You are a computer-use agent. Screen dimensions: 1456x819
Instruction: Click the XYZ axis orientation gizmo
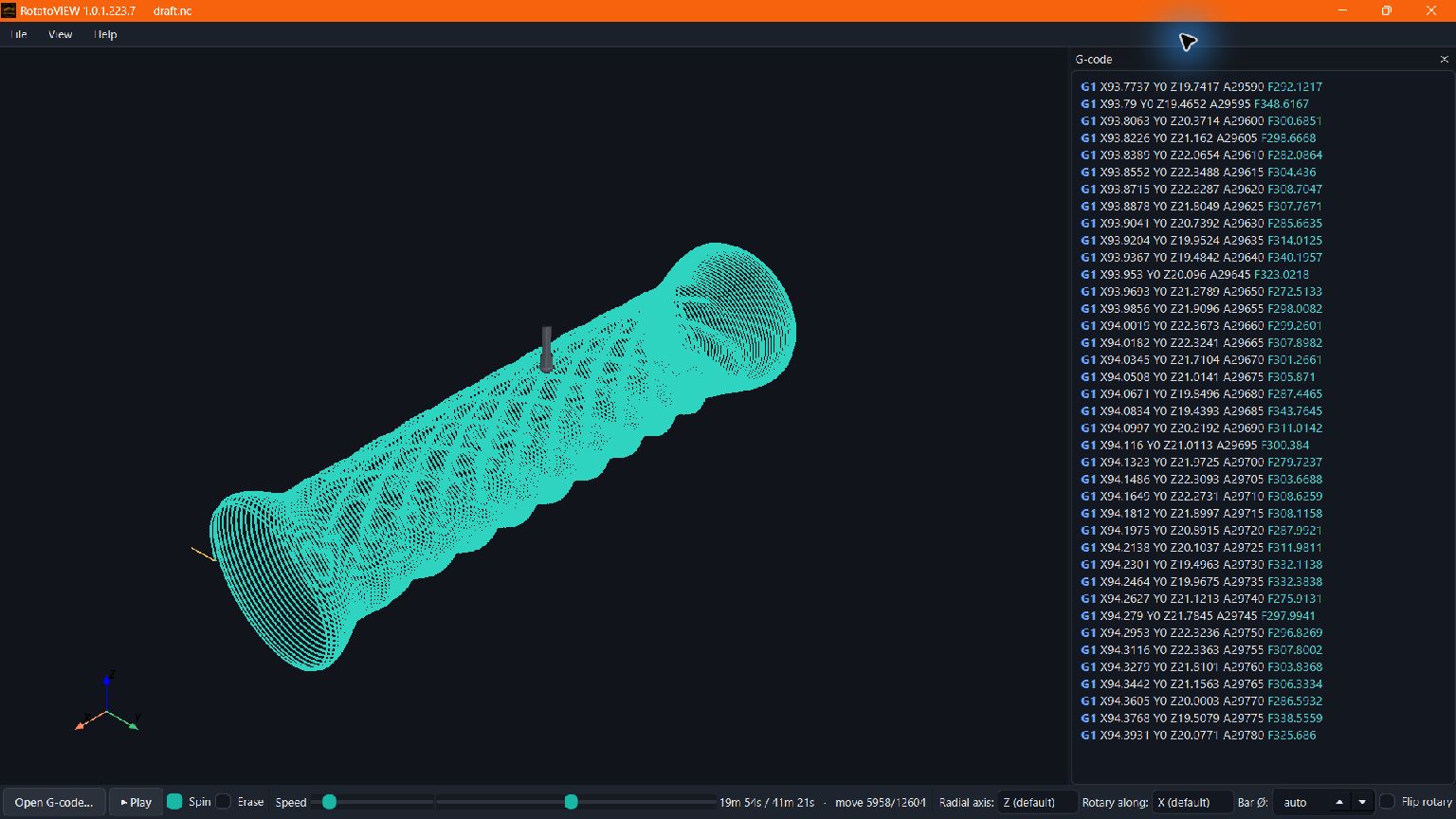point(107,702)
